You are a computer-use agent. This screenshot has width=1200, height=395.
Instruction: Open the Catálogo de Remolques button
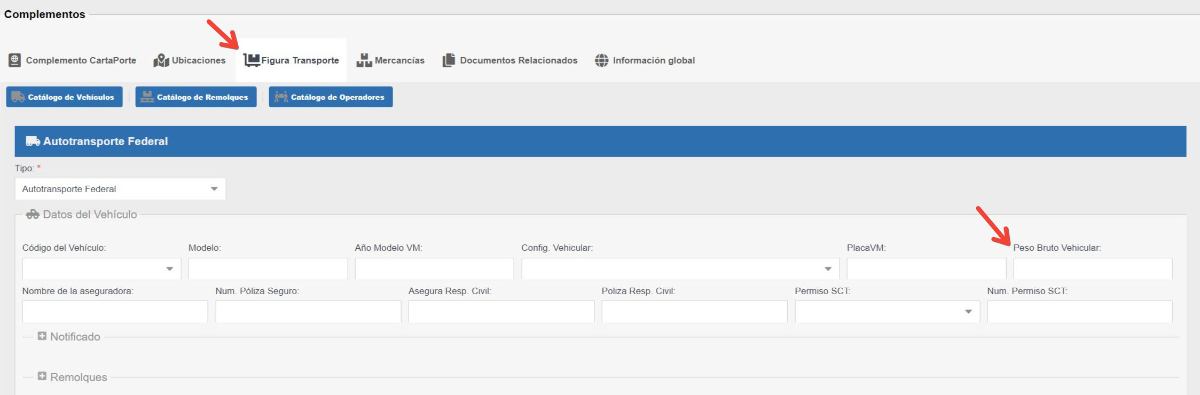pyautogui.click(x=195, y=97)
